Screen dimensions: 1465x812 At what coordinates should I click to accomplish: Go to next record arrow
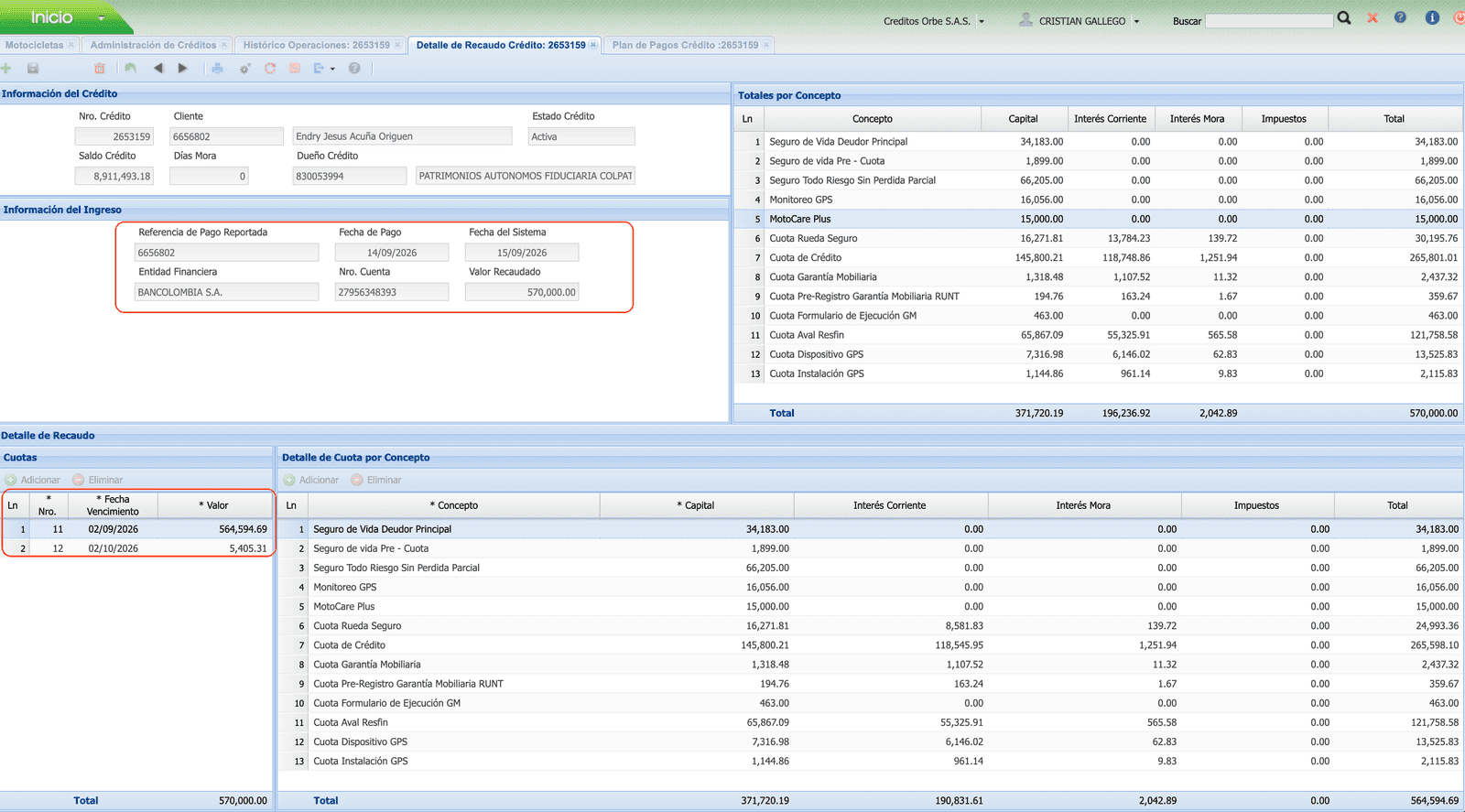click(182, 69)
